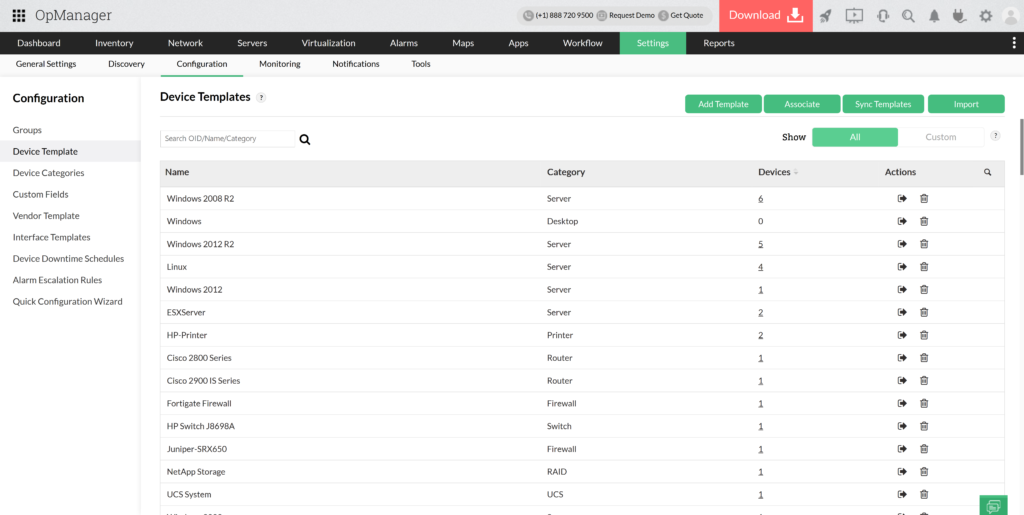Click the rocket quick-start icon

(x=825, y=15)
